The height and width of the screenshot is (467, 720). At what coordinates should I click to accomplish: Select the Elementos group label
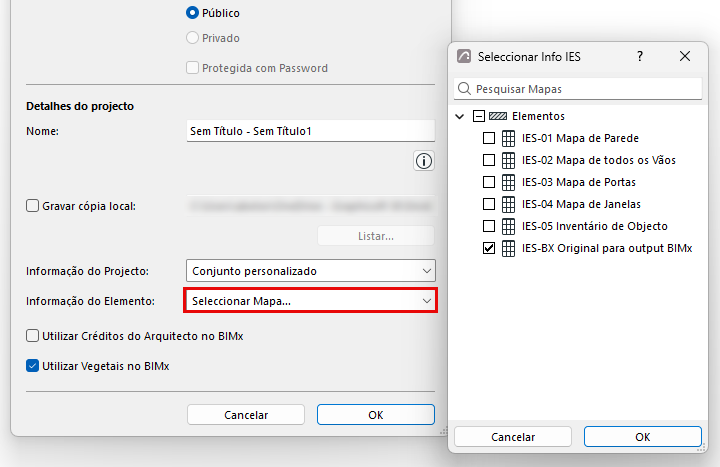(x=538, y=116)
